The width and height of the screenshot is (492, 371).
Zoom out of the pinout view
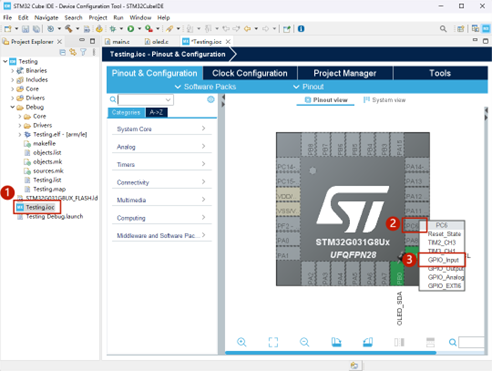coord(304,342)
